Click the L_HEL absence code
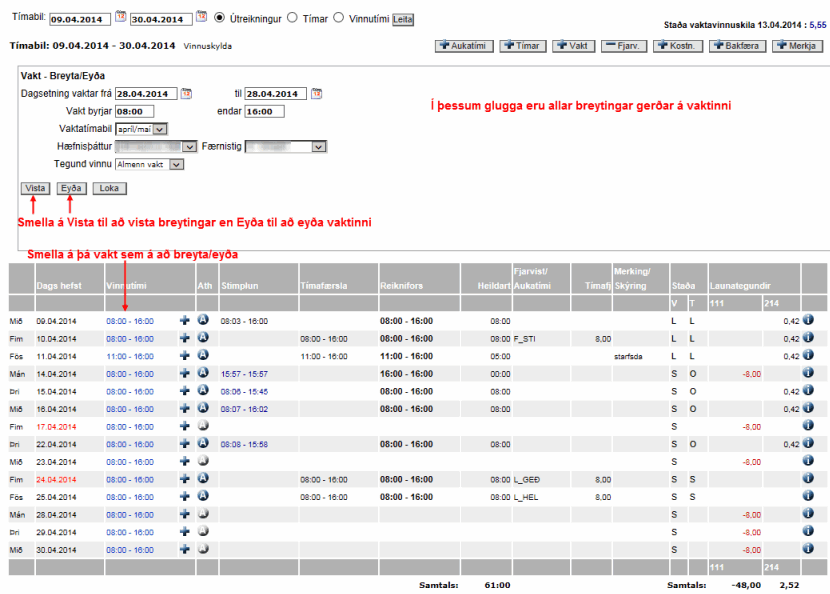The width and height of the screenshot is (830, 594). click(526, 497)
